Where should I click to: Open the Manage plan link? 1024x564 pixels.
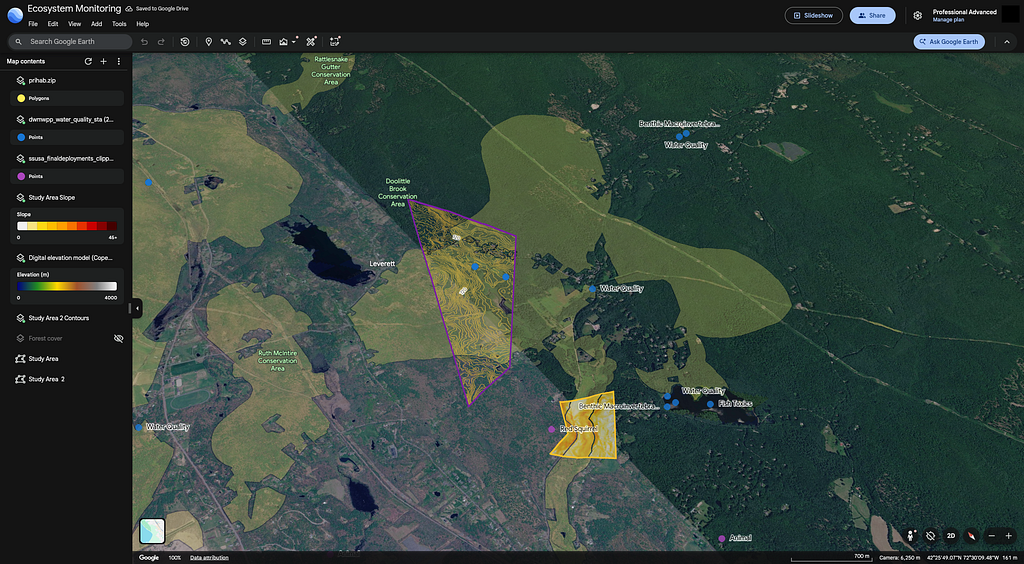tap(948, 20)
